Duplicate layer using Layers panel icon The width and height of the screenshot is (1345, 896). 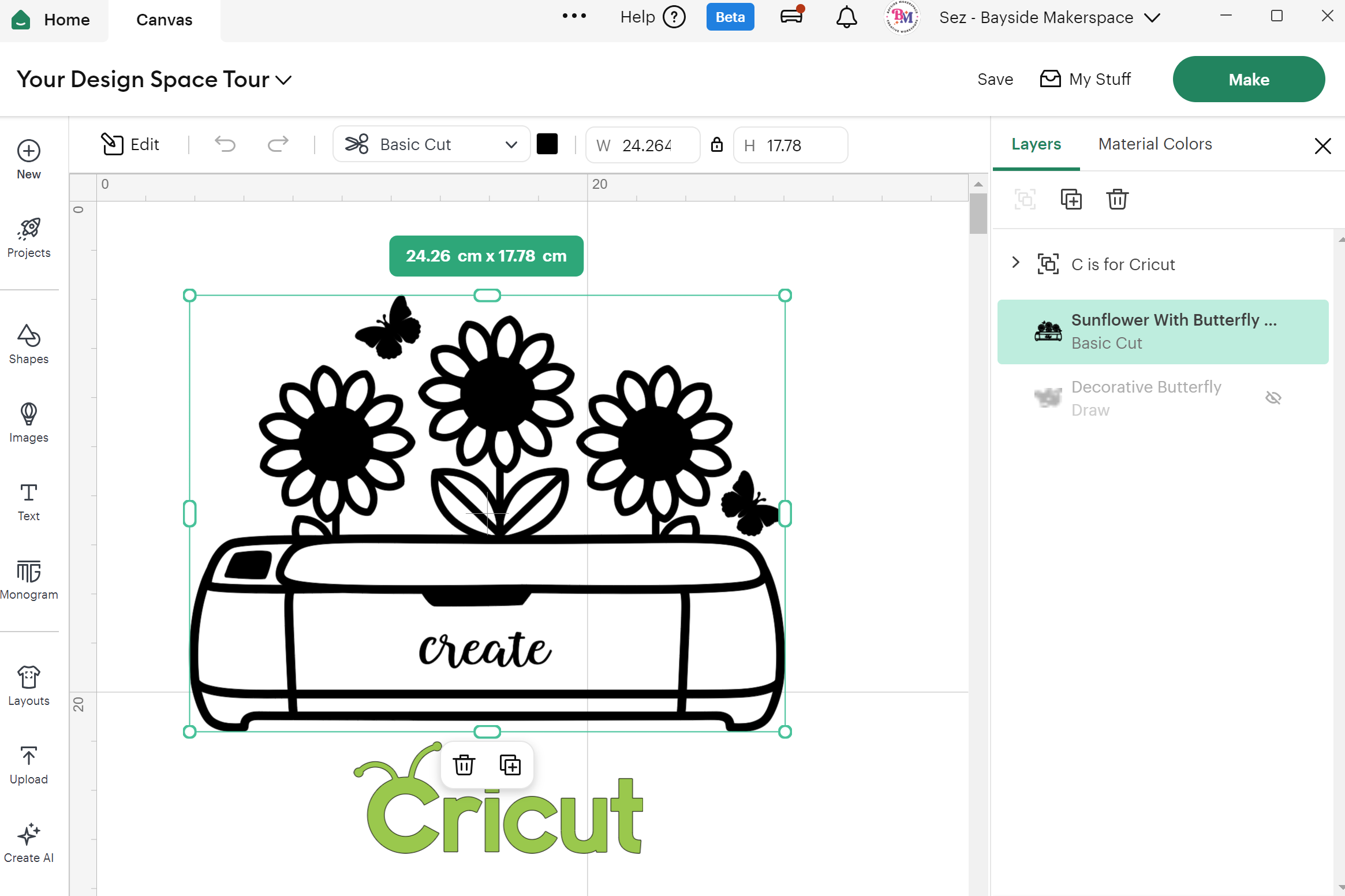coord(1071,199)
